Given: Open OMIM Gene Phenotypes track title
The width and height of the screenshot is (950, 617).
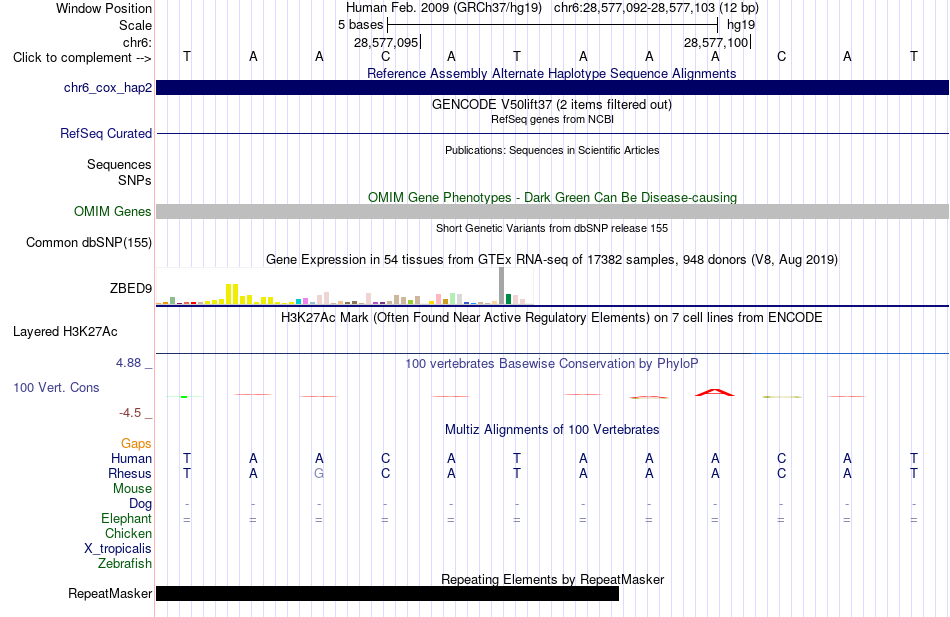Looking at the screenshot, I should click(x=552, y=198).
